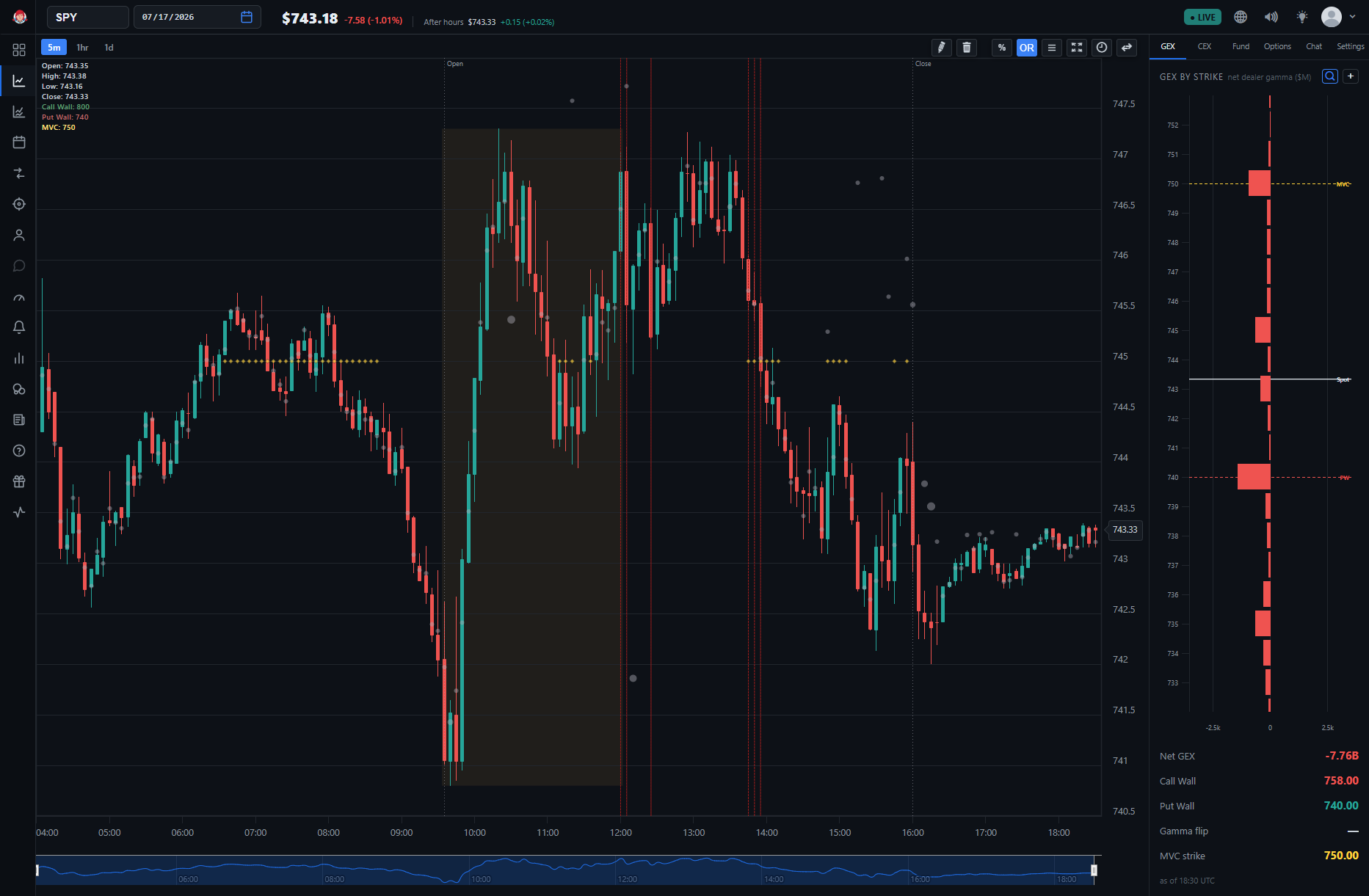Switch to the GEX tab
Viewport: 1369px width, 896px height.
[x=1168, y=46]
